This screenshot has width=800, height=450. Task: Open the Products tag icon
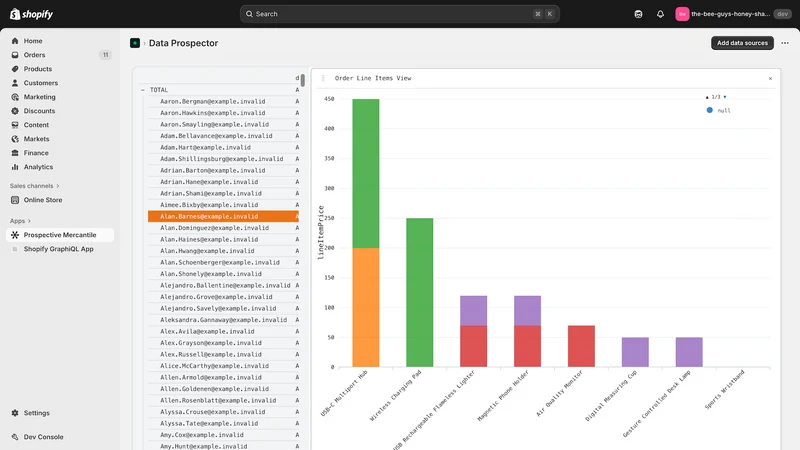(15, 69)
